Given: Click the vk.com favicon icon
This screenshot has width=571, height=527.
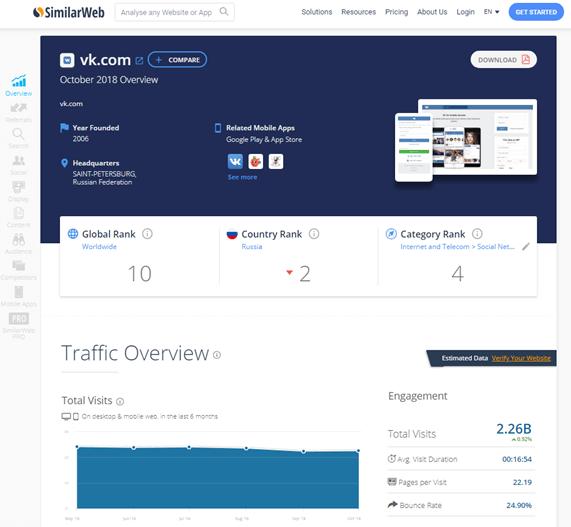Looking at the screenshot, I should click(67, 60).
